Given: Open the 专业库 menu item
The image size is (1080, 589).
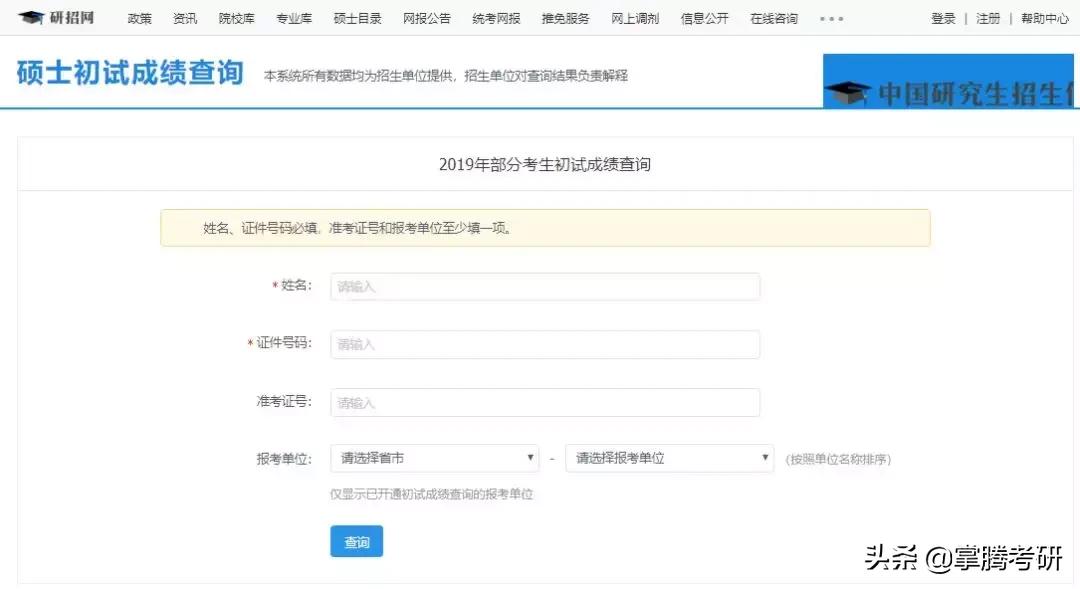Looking at the screenshot, I should tap(293, 17).
